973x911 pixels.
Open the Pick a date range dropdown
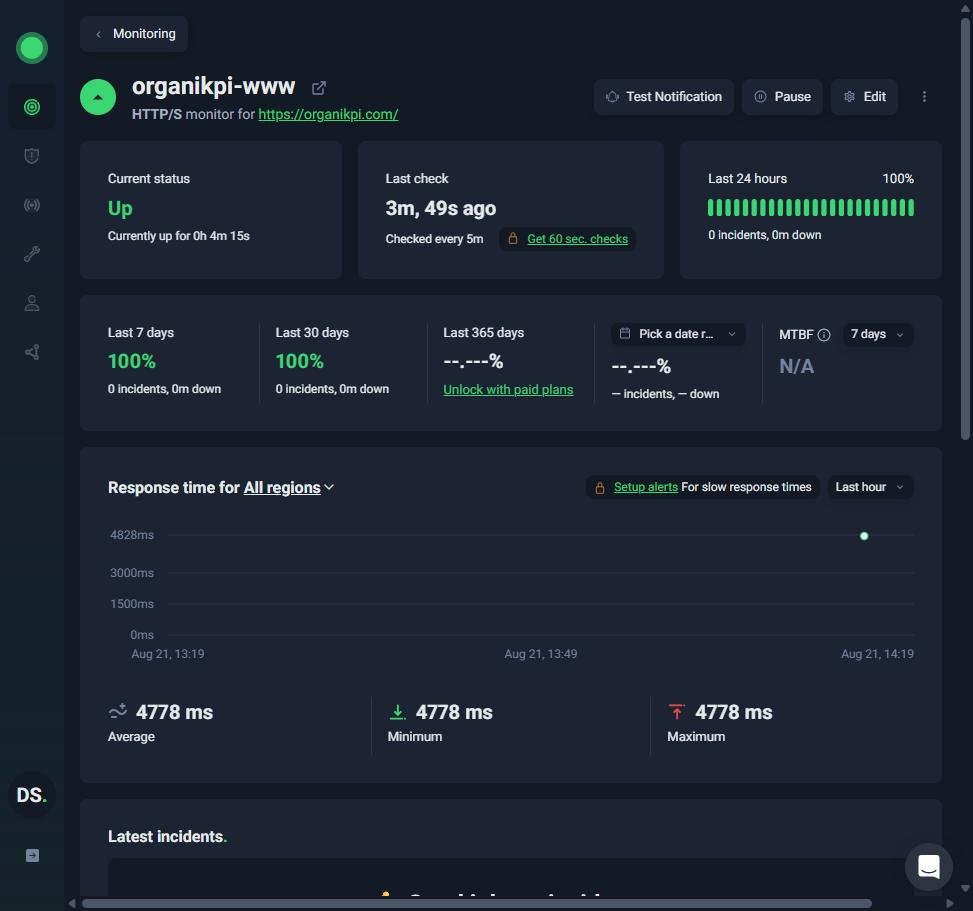click(x=678, y=334)
